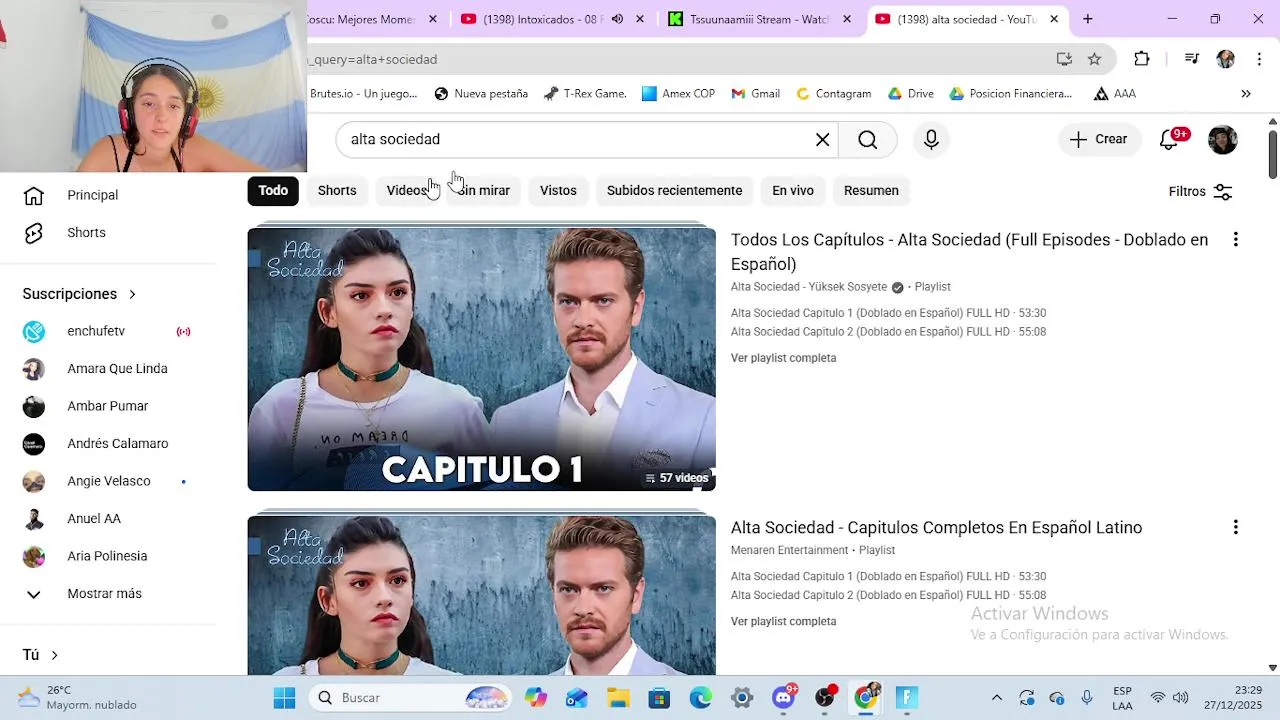1280x720 pixels.
Task: Select the Todo filter chip
Action: pyautogui.click(x=273, y=191)
